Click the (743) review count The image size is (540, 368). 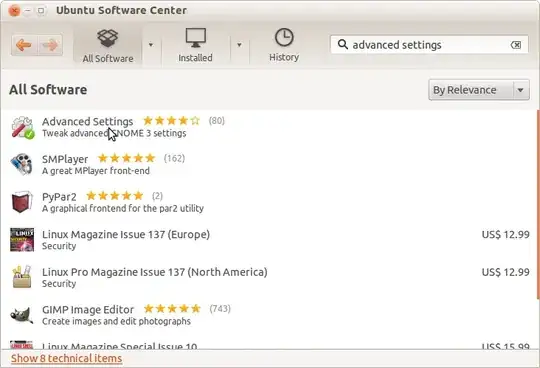pos(220,308)
